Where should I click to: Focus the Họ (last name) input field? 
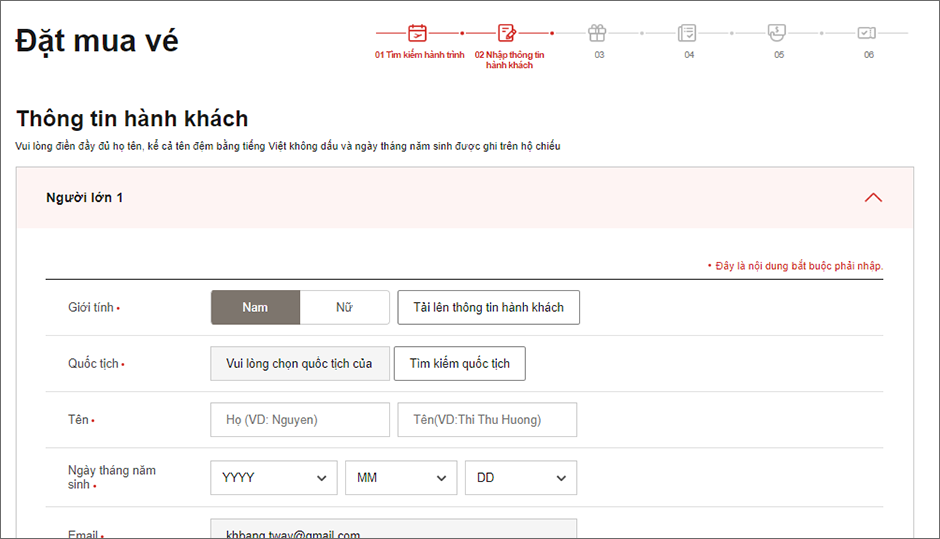[299, 420]
